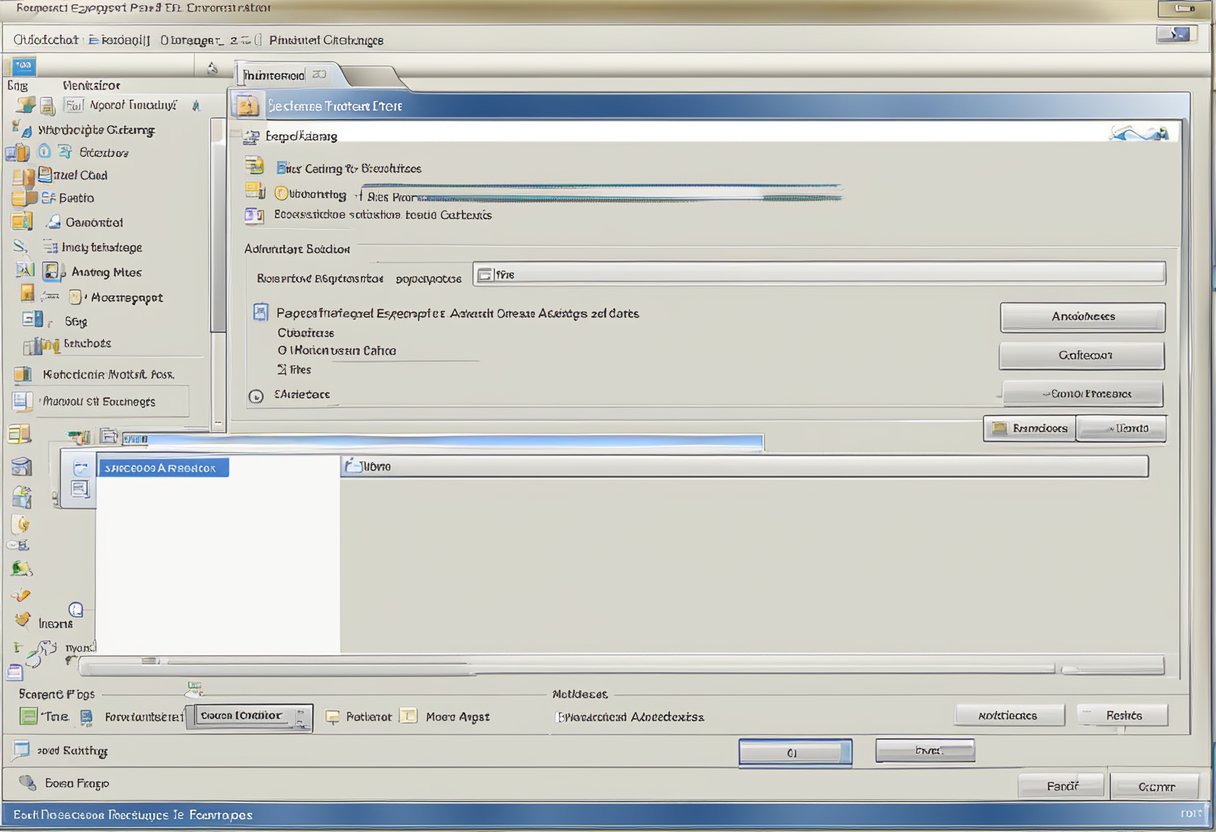
Task: Click the folder icon on the Reminders button
Action: coord(998,428)
